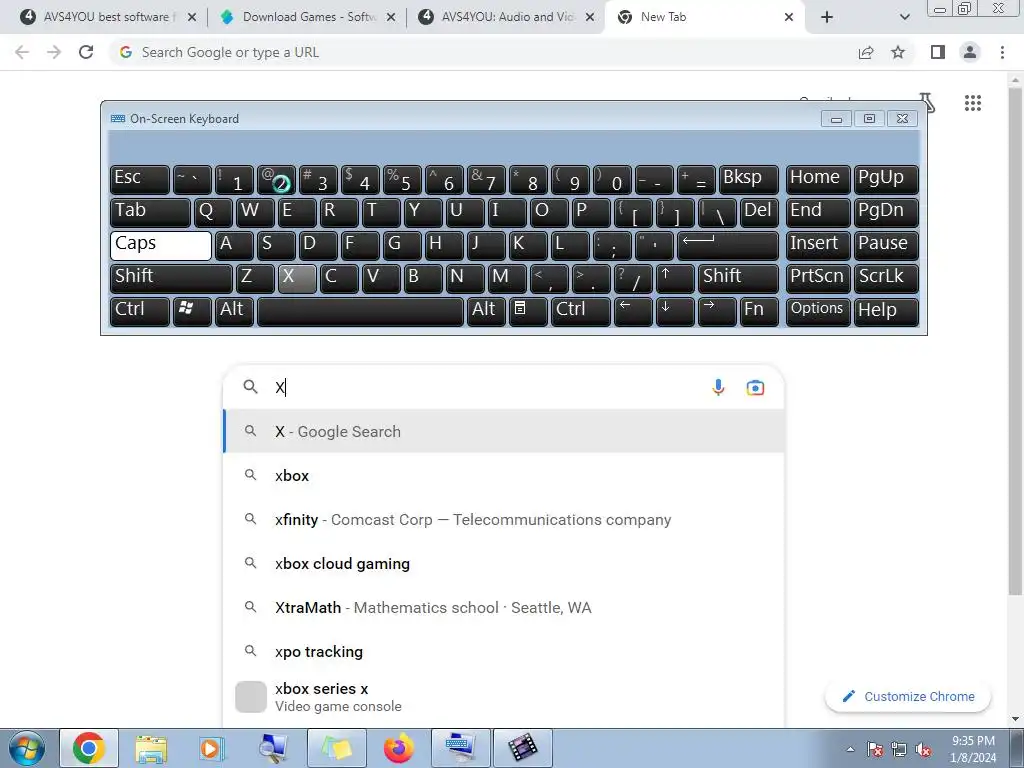Click the Firefox icon in the taskbar
The image size is (1024, 768).
[x=398, y=748]
